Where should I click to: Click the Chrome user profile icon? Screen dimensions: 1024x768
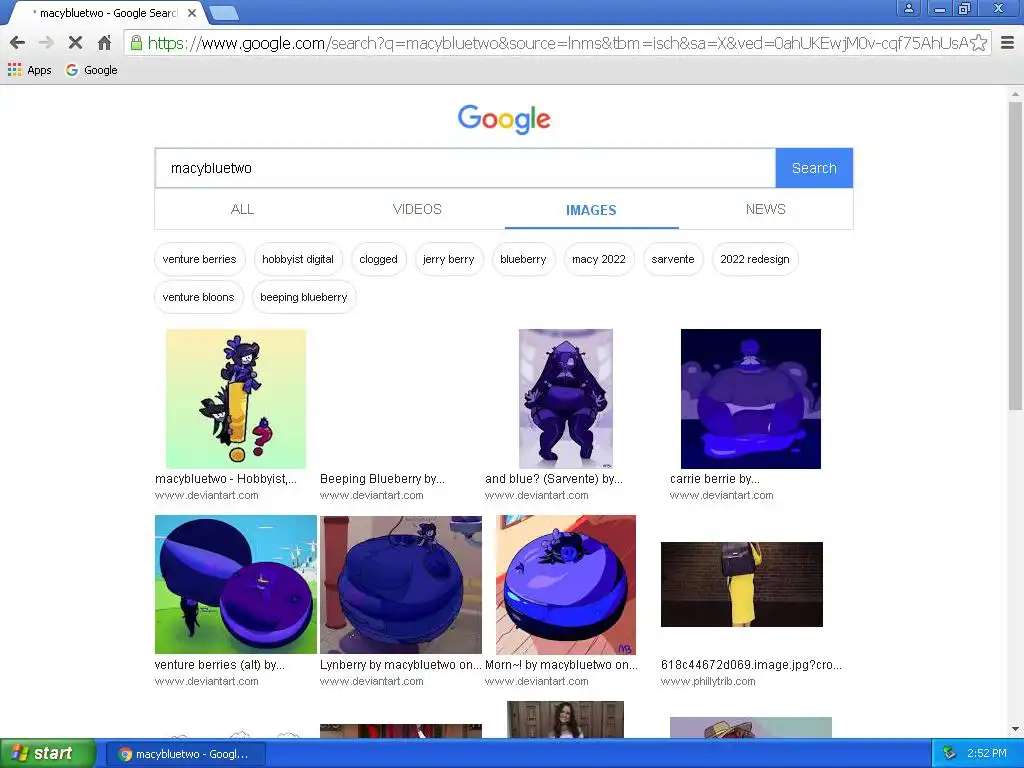pyautogui.click(x=908, y=8)
